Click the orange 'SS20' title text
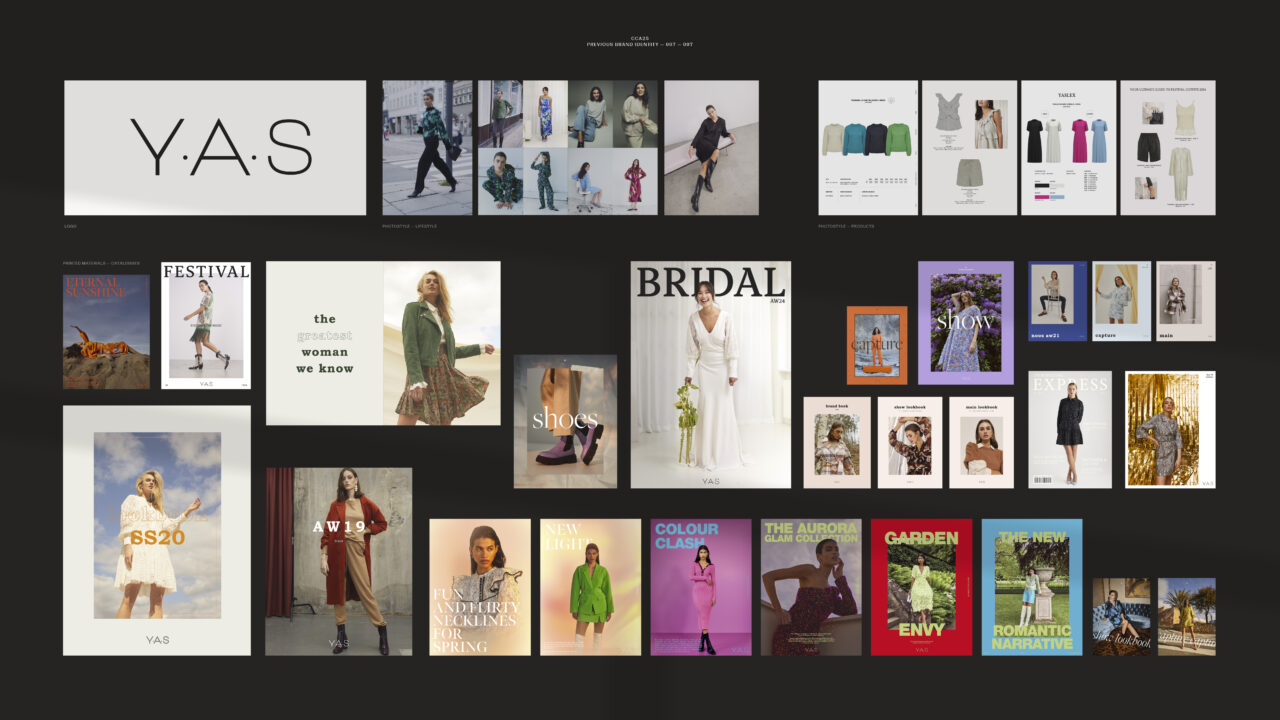 (157, 537)
